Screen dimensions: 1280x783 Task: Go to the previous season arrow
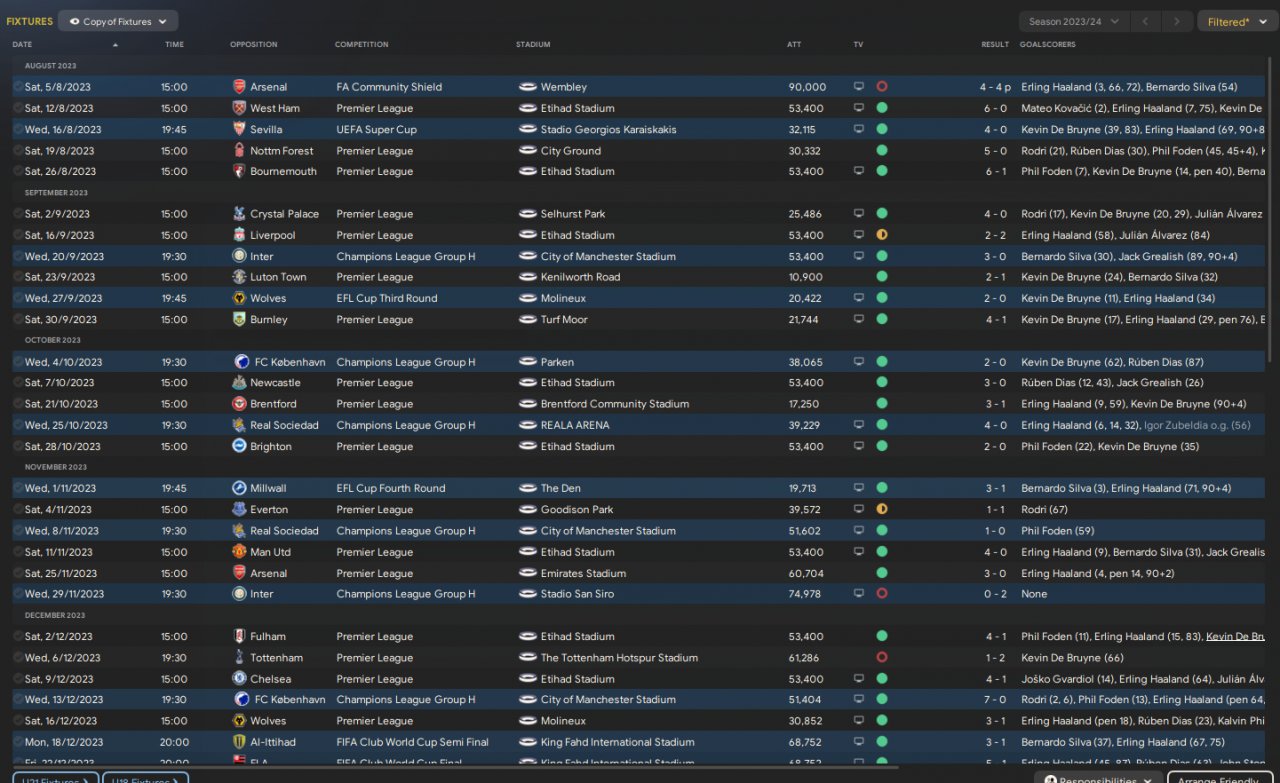coord(1146,21)
